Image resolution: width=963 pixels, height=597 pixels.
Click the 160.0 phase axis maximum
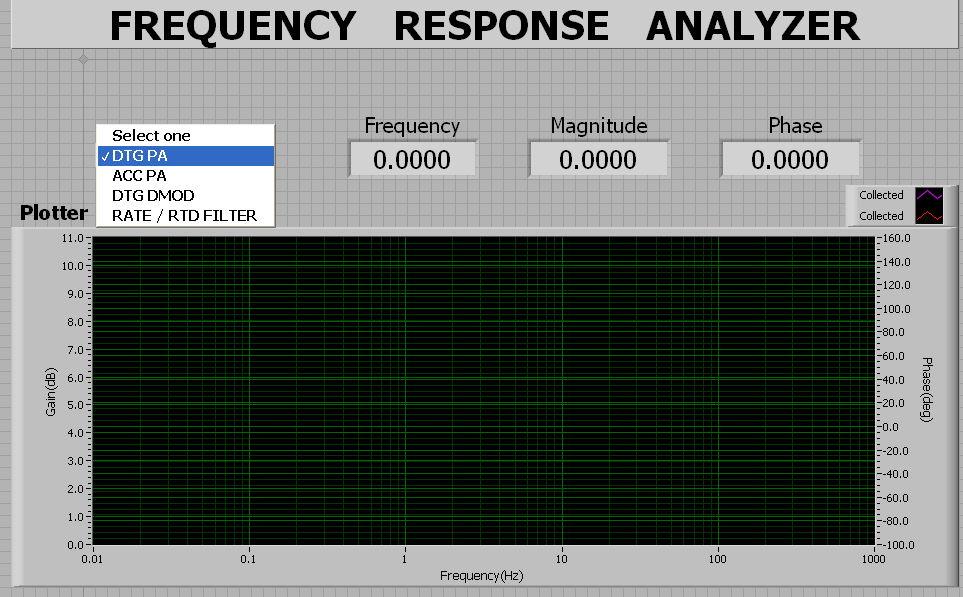click(x=897, y=238)
